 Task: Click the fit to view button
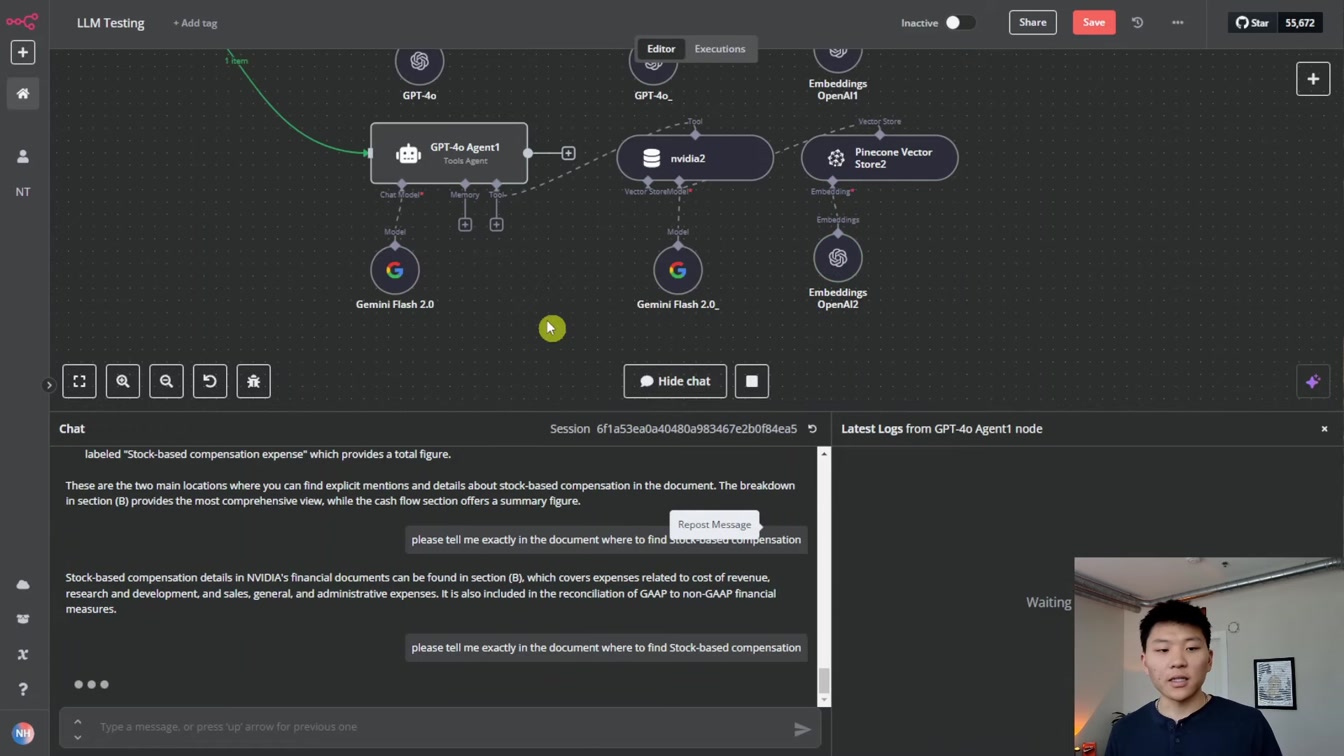coord(79,381)
